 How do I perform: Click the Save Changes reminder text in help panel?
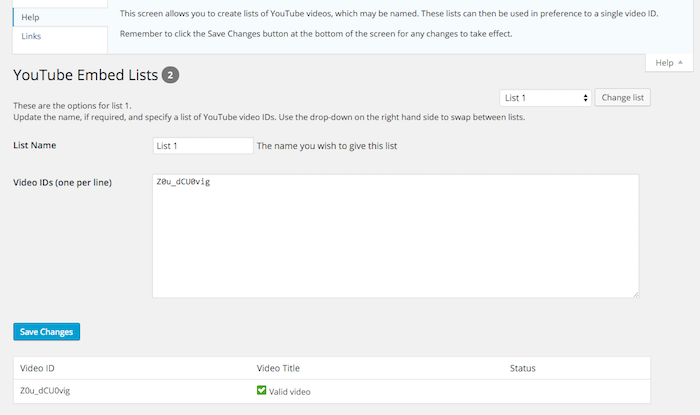point(339,34)
